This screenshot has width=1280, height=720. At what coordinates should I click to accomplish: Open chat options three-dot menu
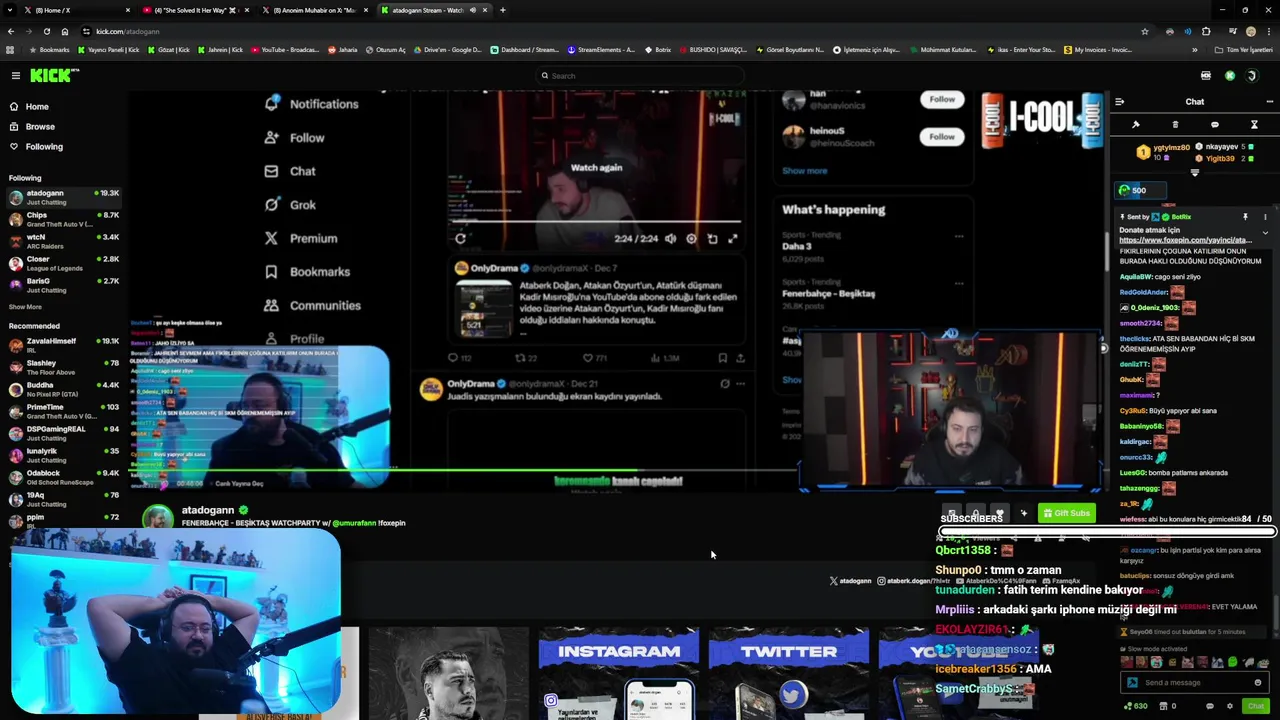click(1269, 101)
